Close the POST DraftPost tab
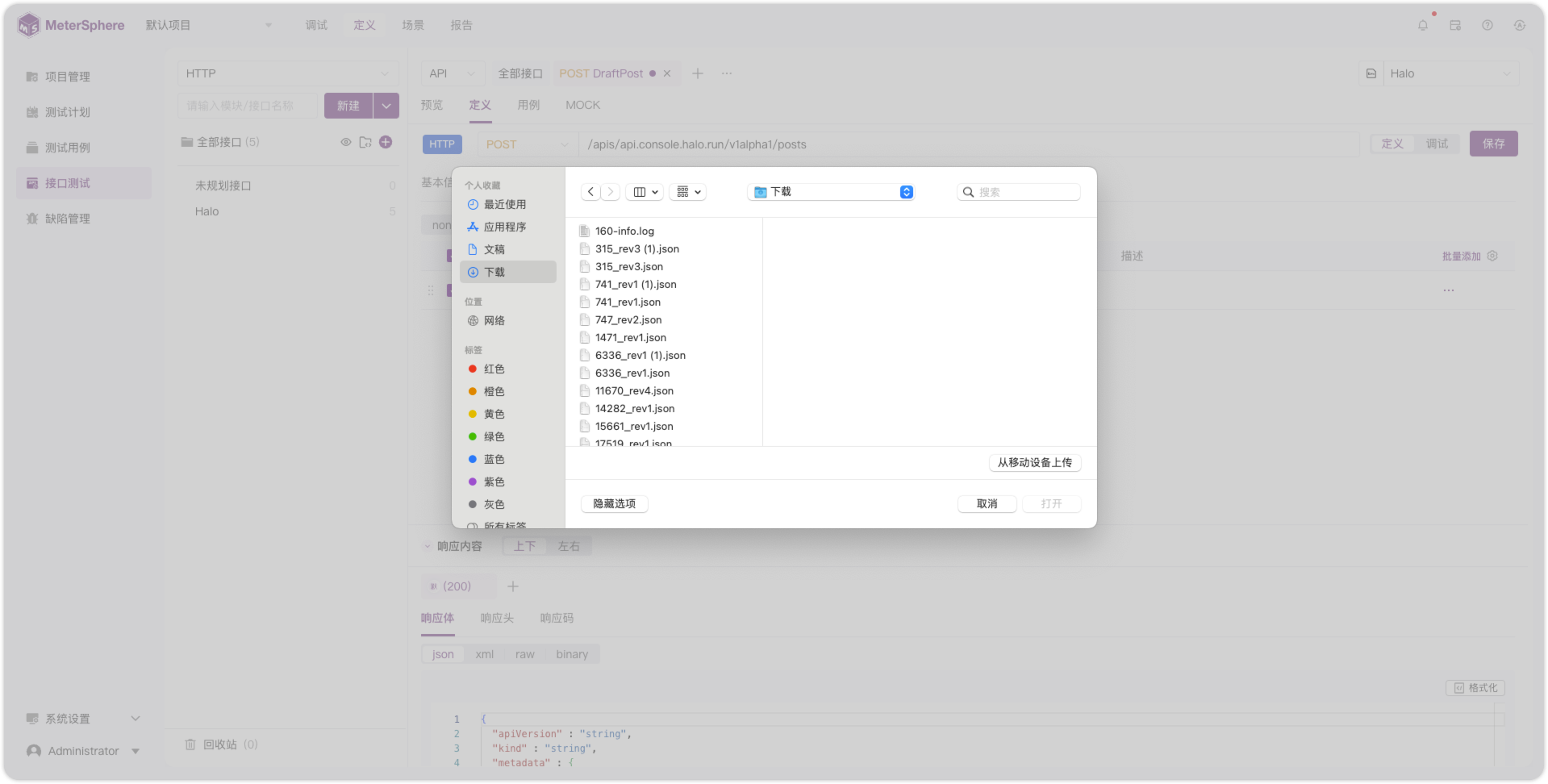 point(667,73)
